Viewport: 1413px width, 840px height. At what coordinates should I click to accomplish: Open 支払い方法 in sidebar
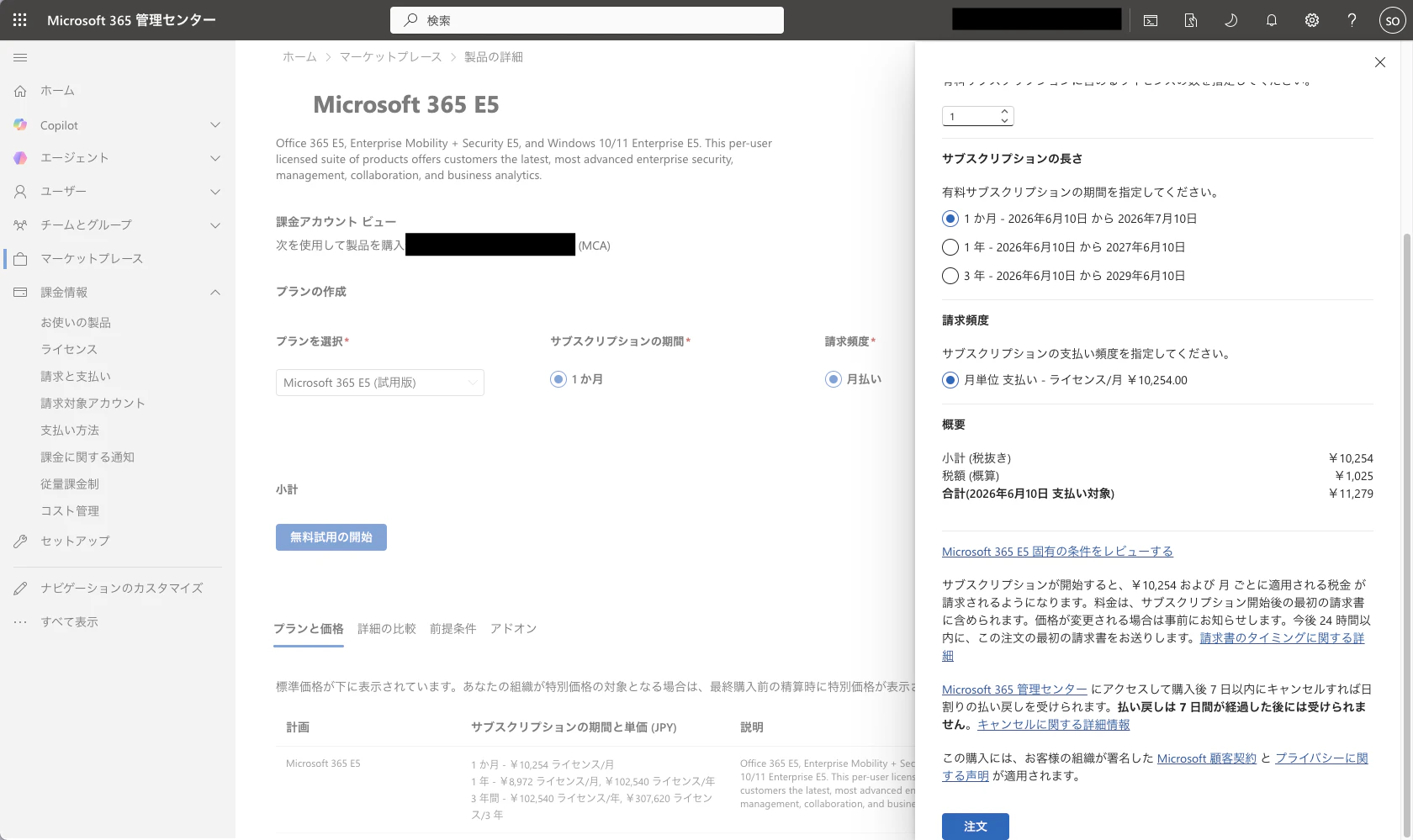(70, 431)
